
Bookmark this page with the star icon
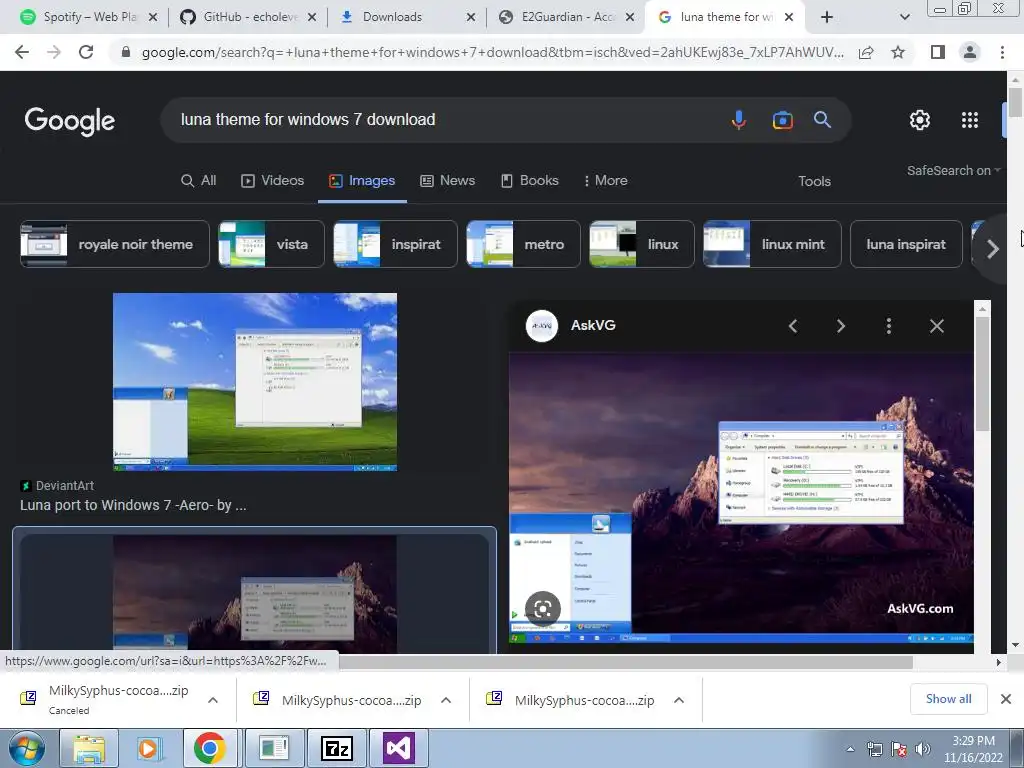(898, 52)
